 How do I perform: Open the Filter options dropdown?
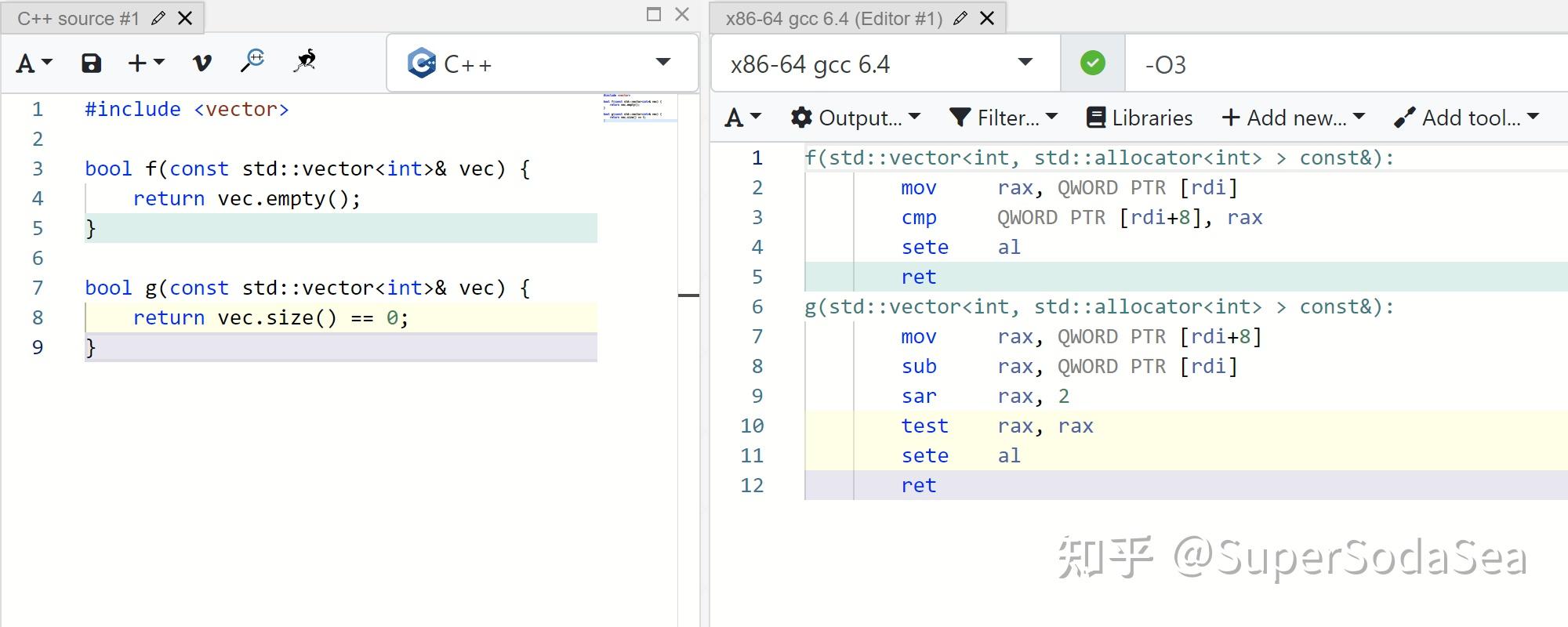click(x=1004, y=118)
